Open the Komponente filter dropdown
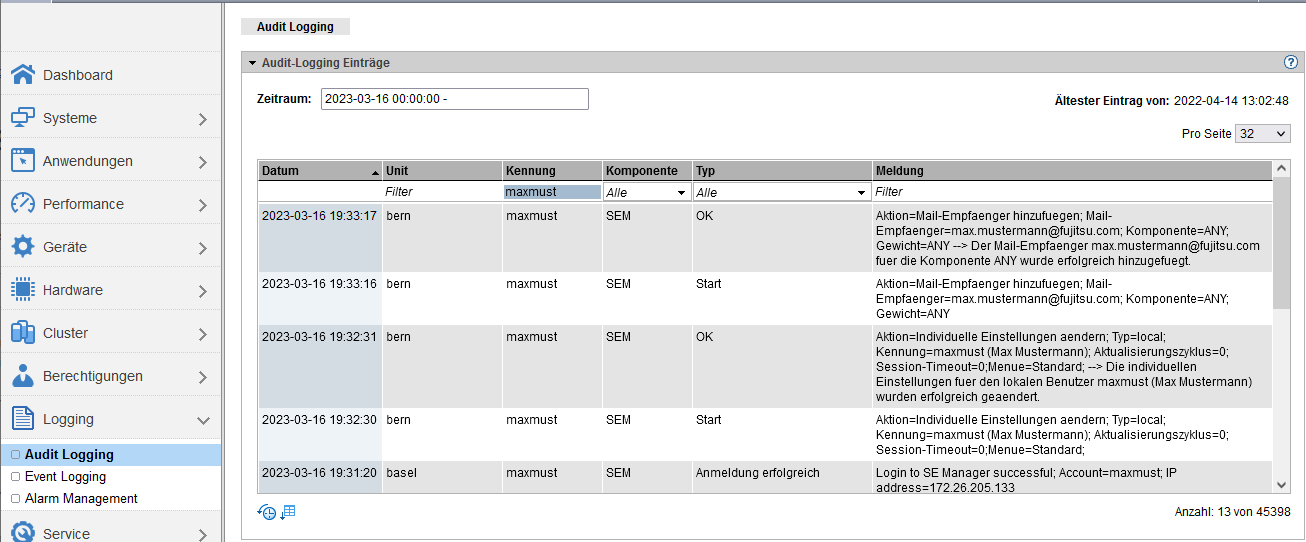Image resolution: width=1306 pixels, height=542 pixels. (x=647, y=192)
